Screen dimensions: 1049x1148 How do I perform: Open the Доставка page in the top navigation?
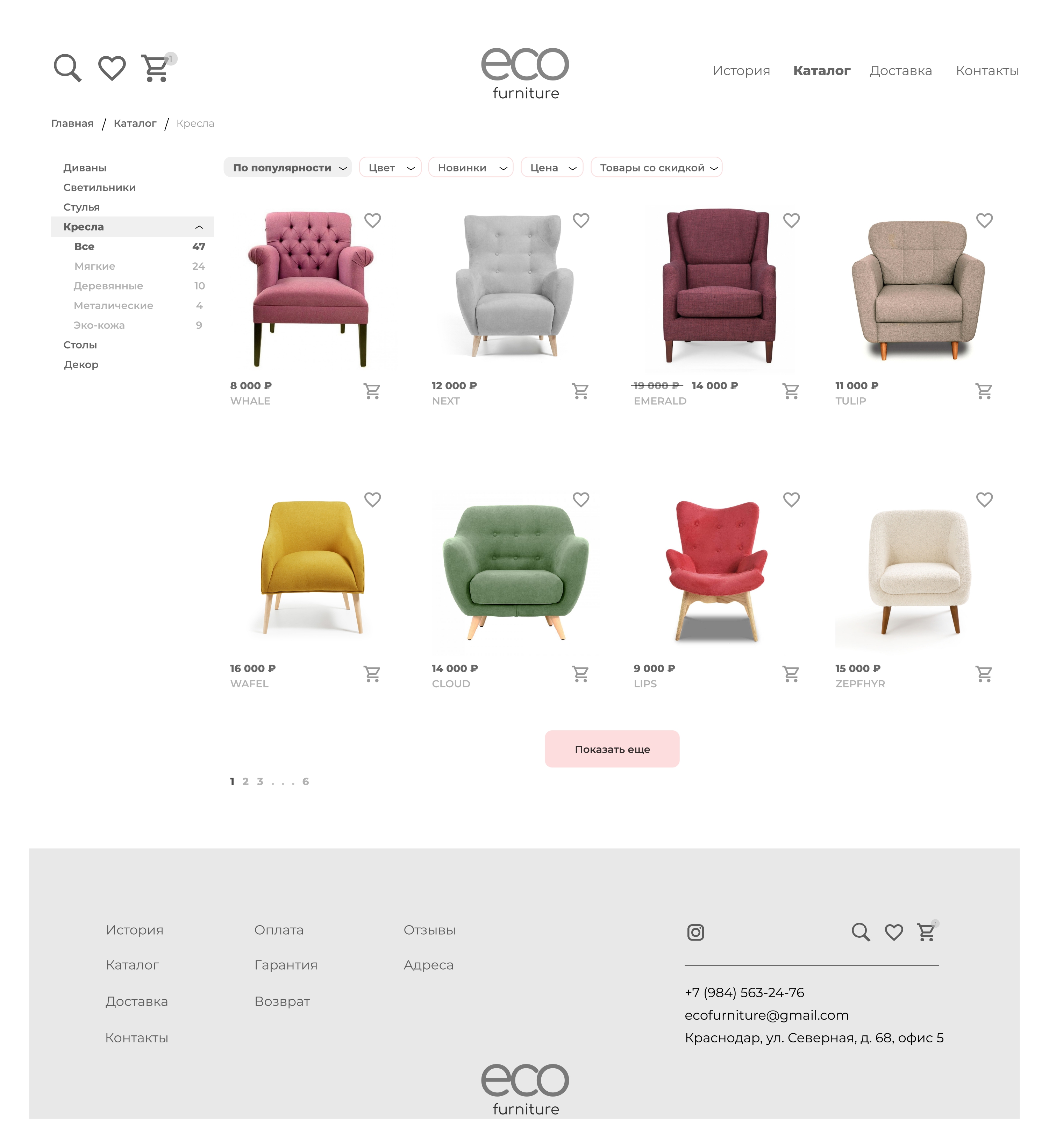point(900,71)
